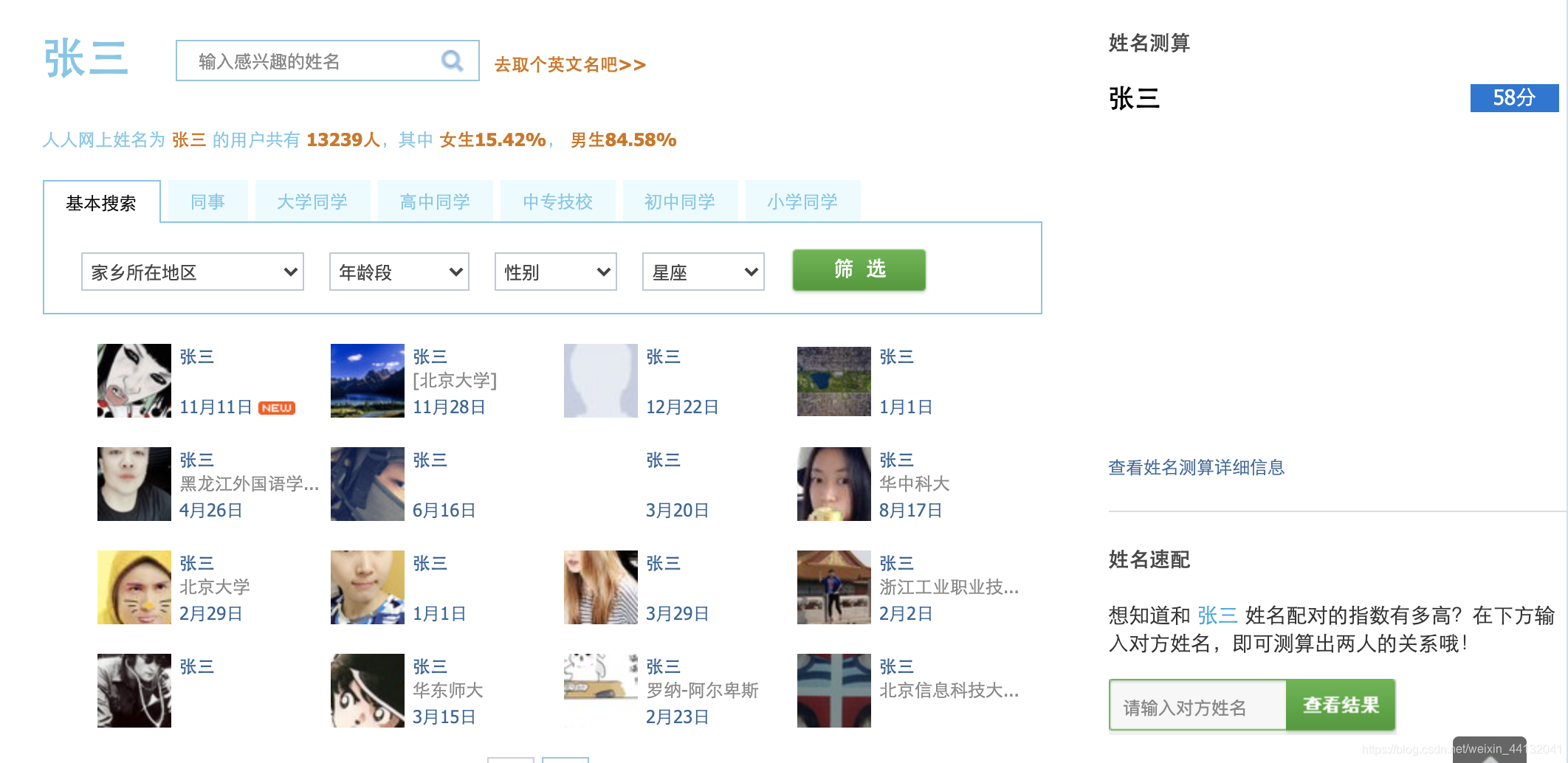The image size is (1568, 763).
Task: Click the search magnifier icon
Action: (x=452, y=60)
